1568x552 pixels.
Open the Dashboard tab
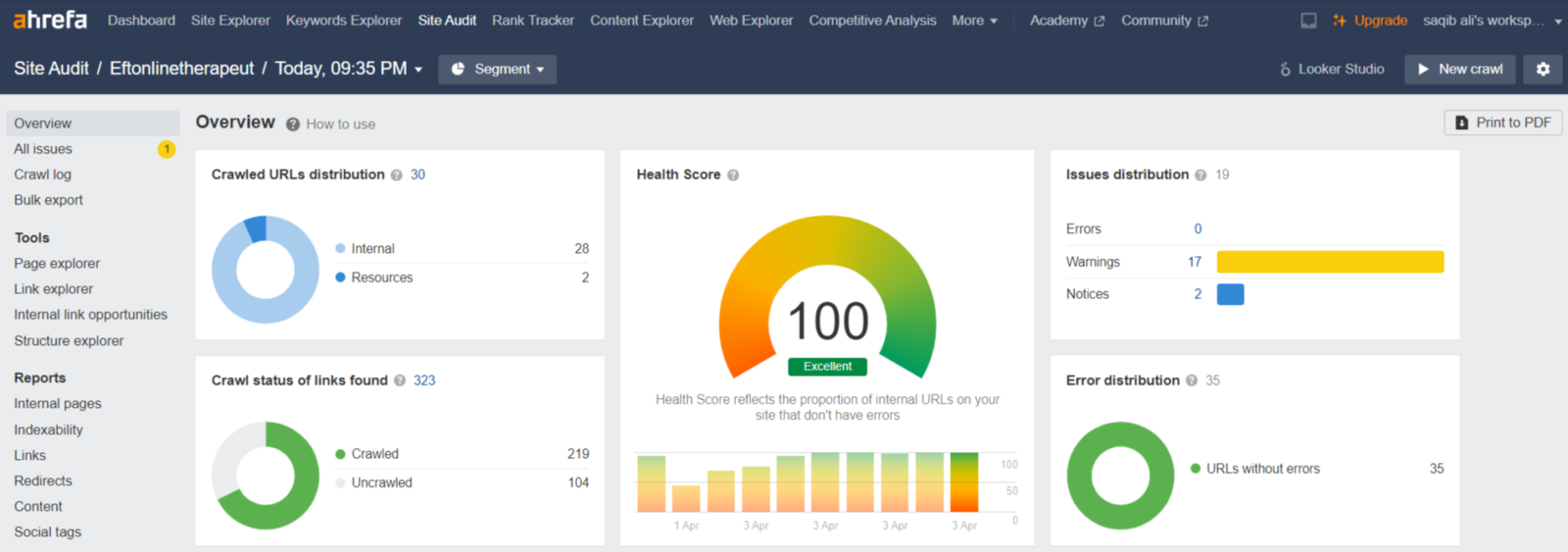[x=141, y=21]
